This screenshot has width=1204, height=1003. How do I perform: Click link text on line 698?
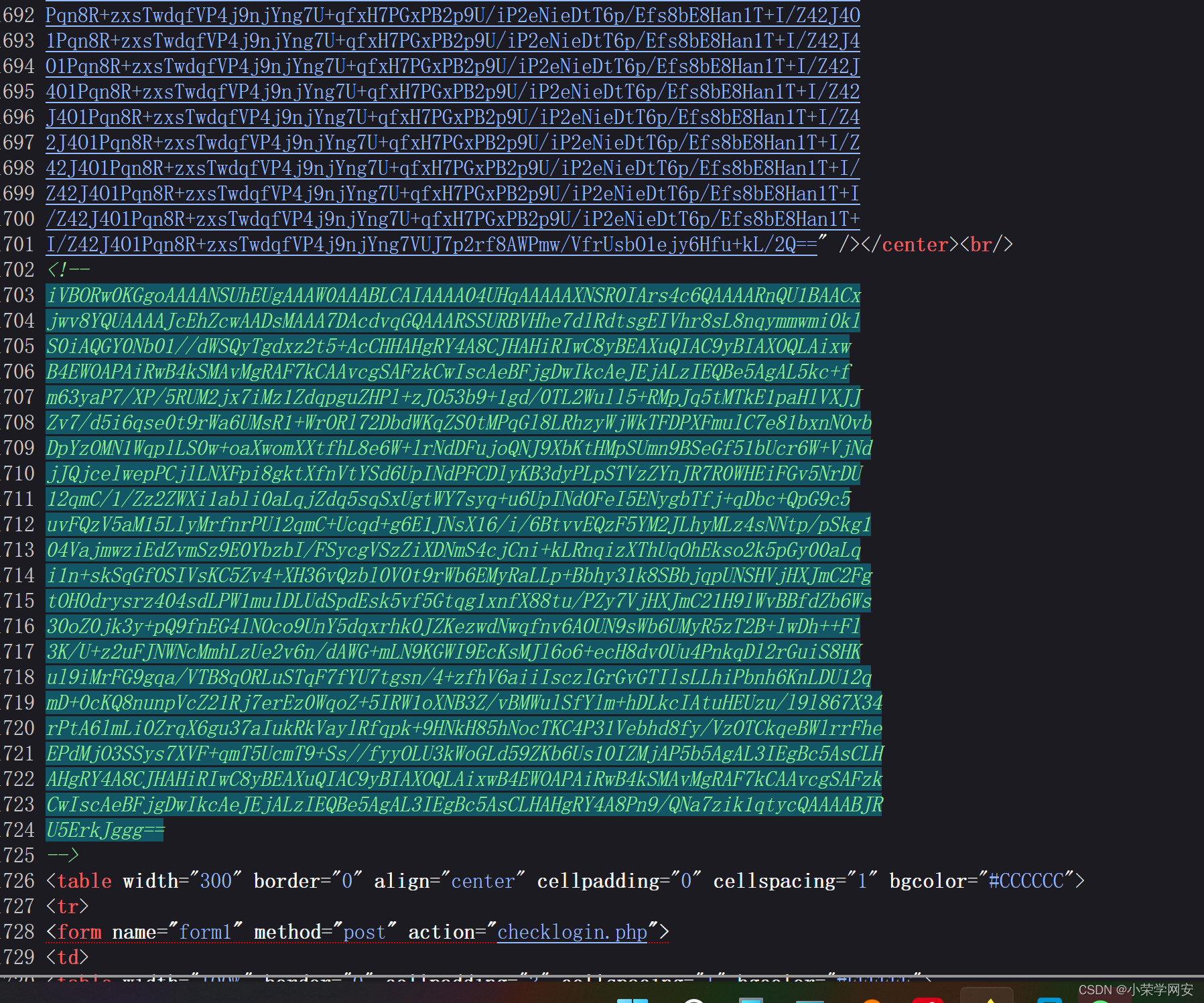pos(453,168)
